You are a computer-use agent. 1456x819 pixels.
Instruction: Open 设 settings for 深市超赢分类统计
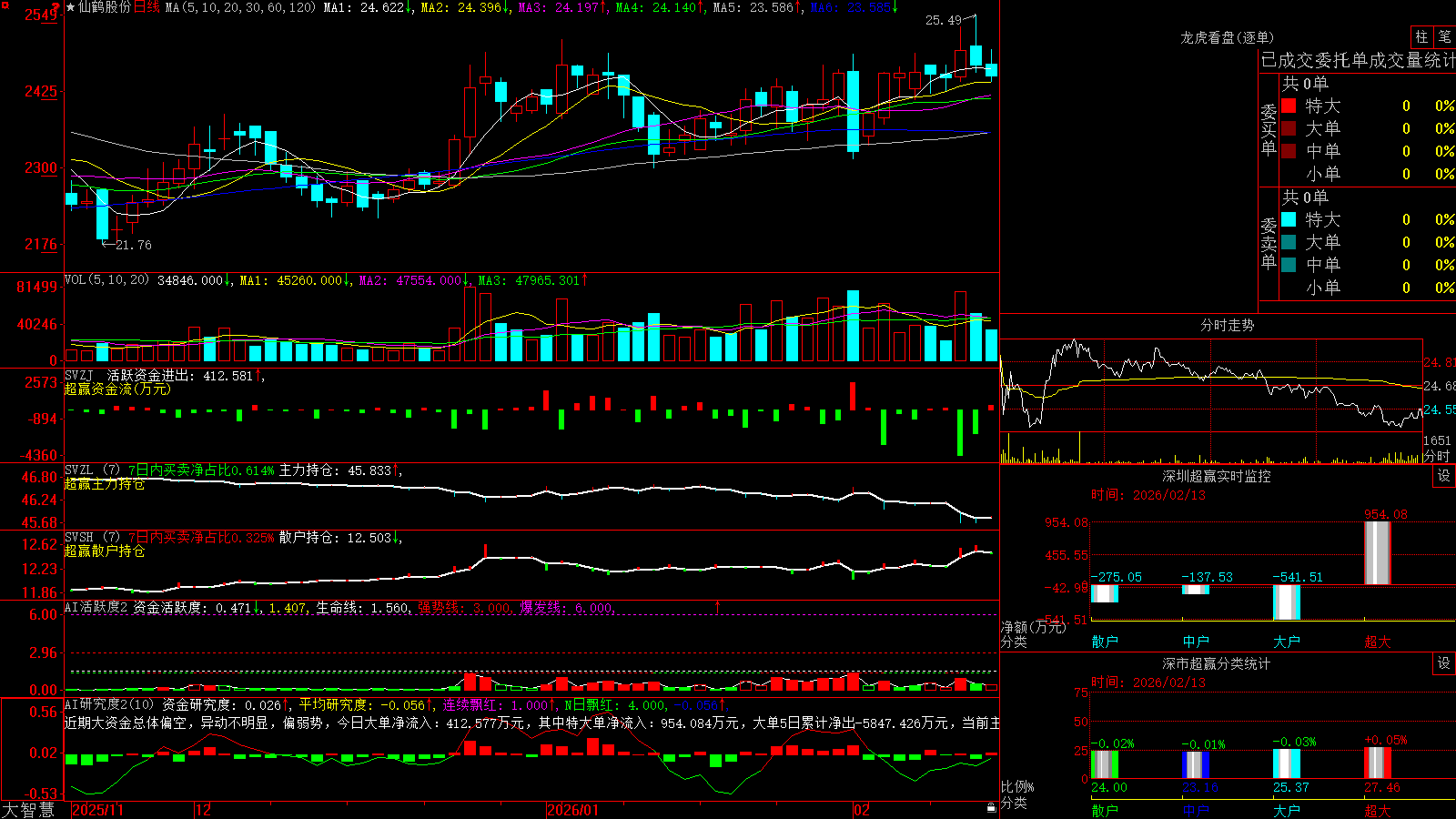click(x=1444, y=663)
